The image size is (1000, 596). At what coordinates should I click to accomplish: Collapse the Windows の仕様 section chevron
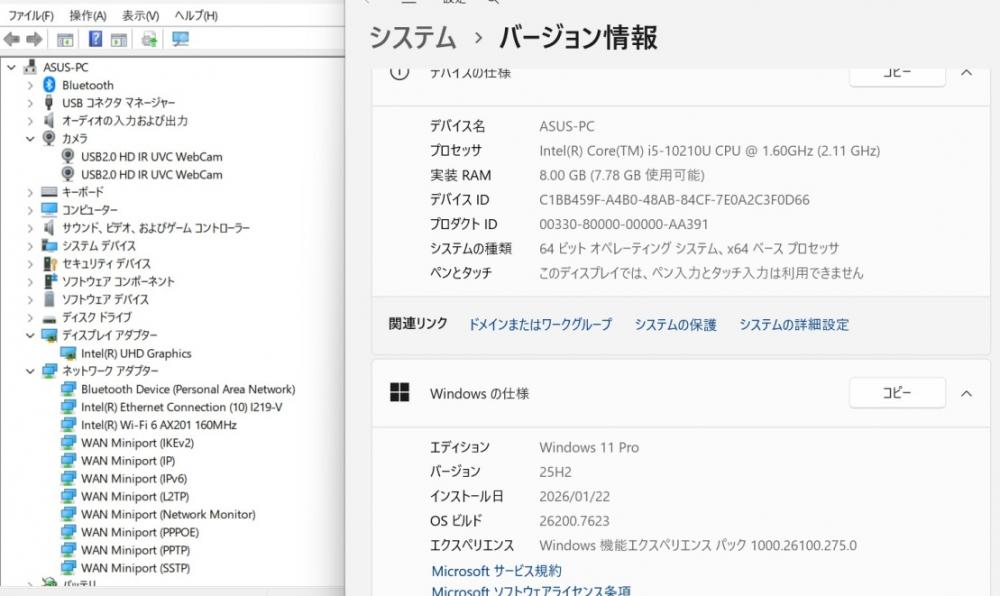pyautogui.click(x=966, y=394)
